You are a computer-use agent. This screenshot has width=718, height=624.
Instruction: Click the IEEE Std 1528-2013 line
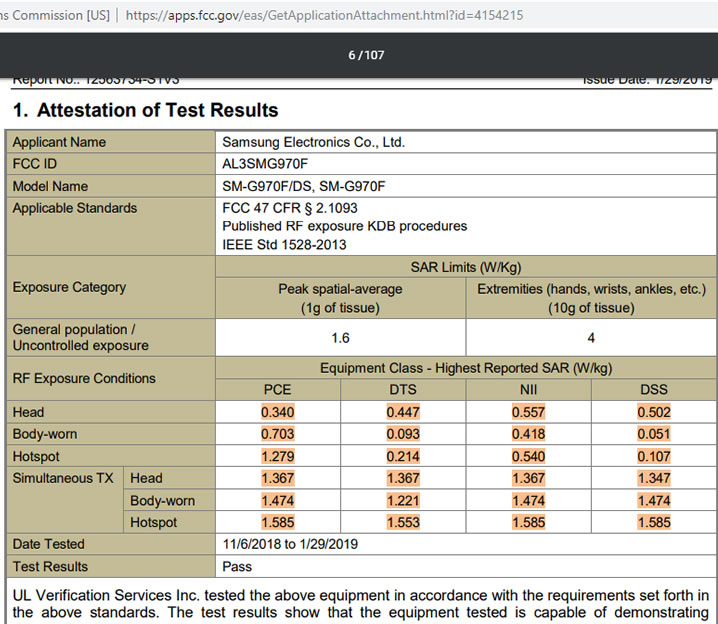[282, 244]
